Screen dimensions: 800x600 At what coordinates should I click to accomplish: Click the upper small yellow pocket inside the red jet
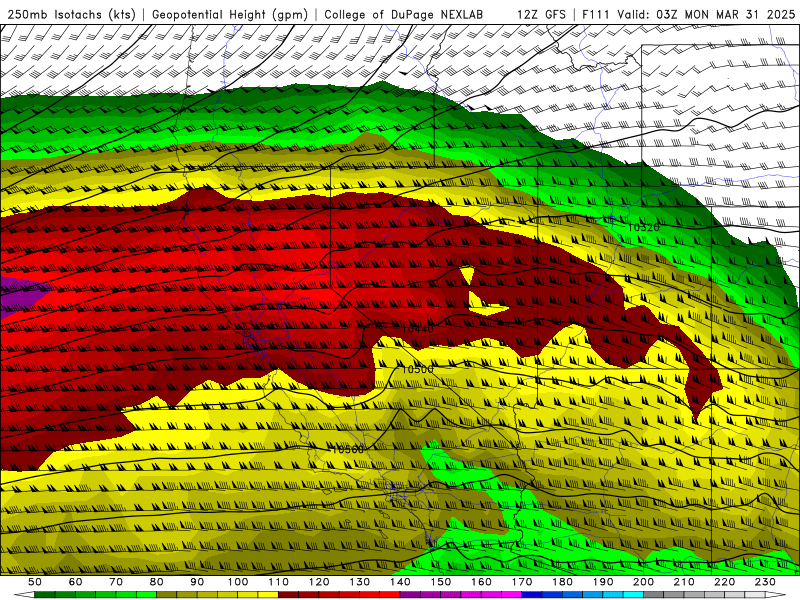(x=467, y=275)
